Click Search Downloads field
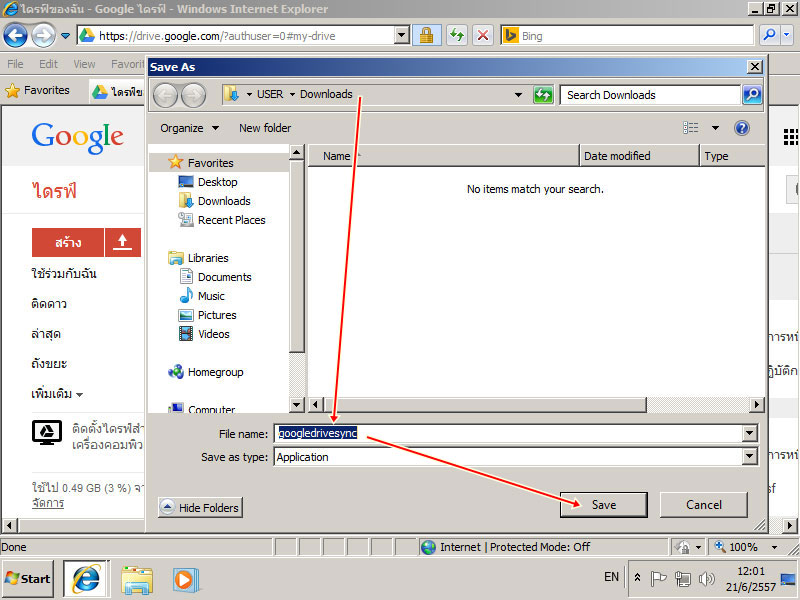 tap(649, 95)
